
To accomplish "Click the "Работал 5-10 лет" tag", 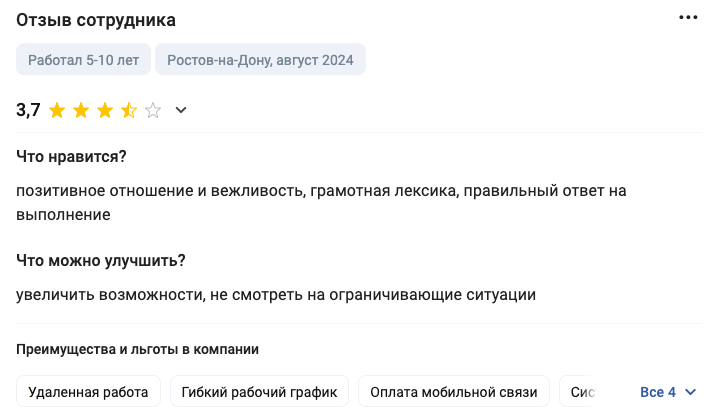I will click(x=83, y=60).
